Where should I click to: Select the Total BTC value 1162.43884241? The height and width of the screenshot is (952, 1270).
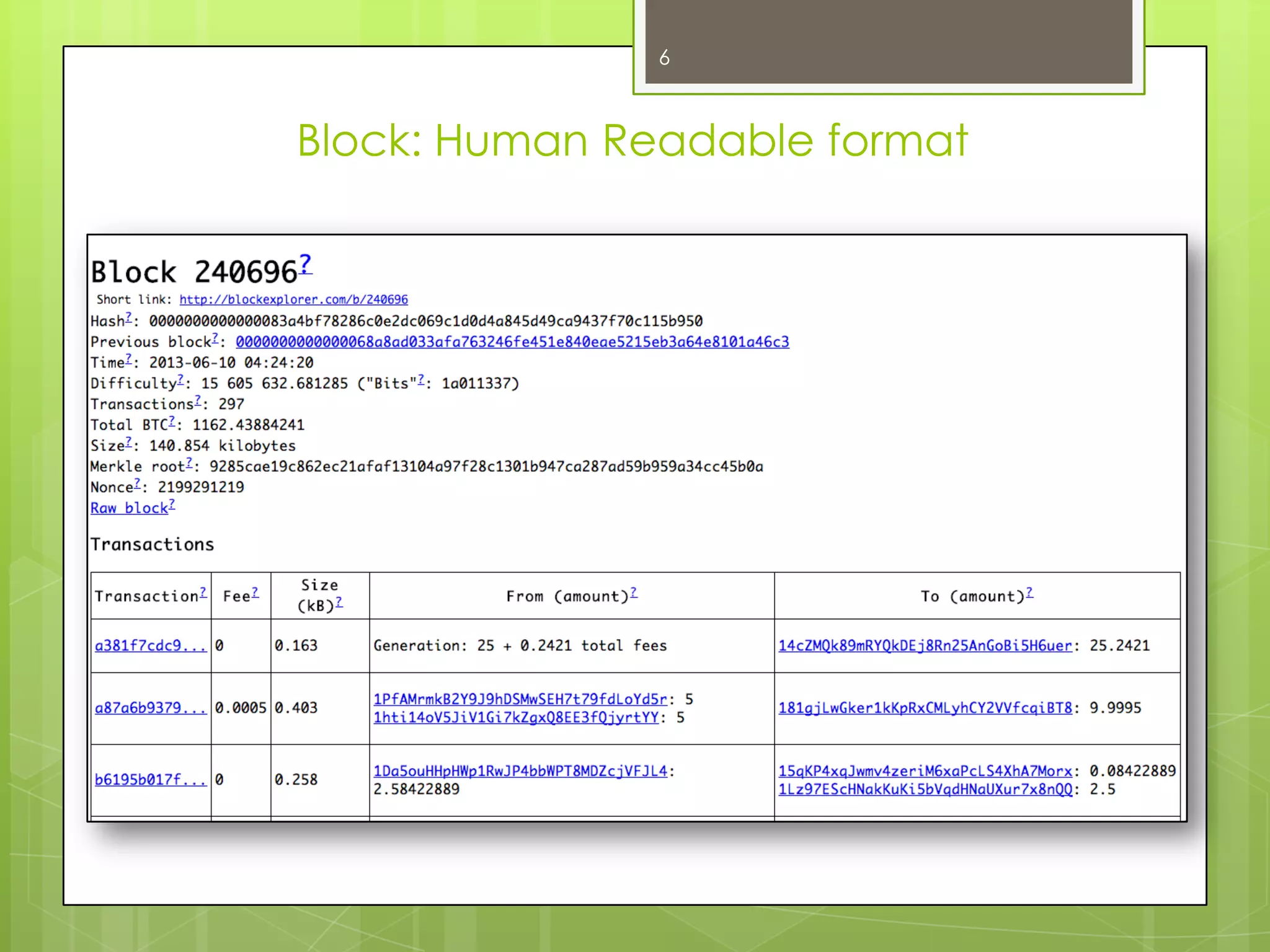tap(249, 425)
